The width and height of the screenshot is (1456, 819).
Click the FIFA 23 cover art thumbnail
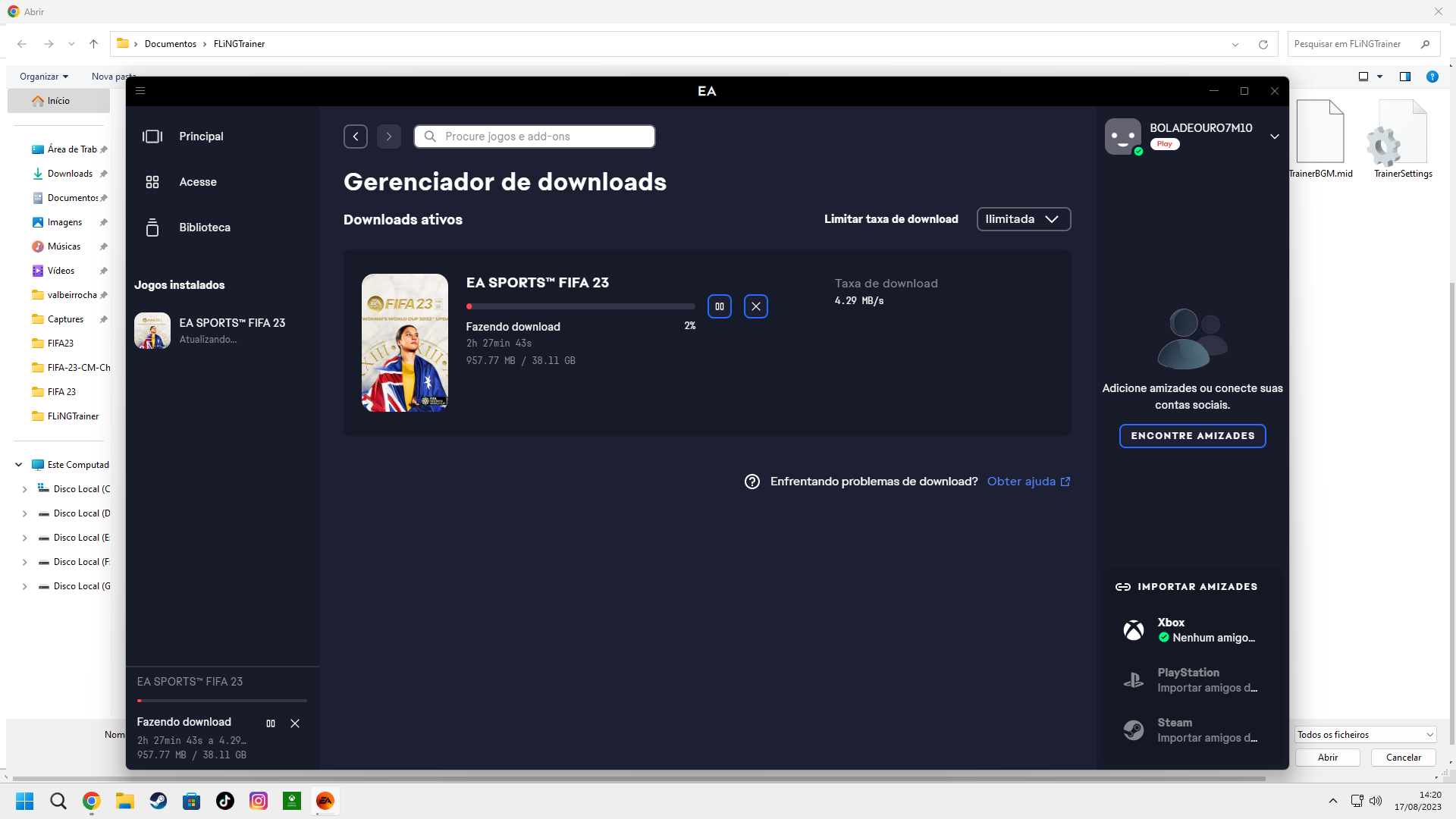pos(405,343)
